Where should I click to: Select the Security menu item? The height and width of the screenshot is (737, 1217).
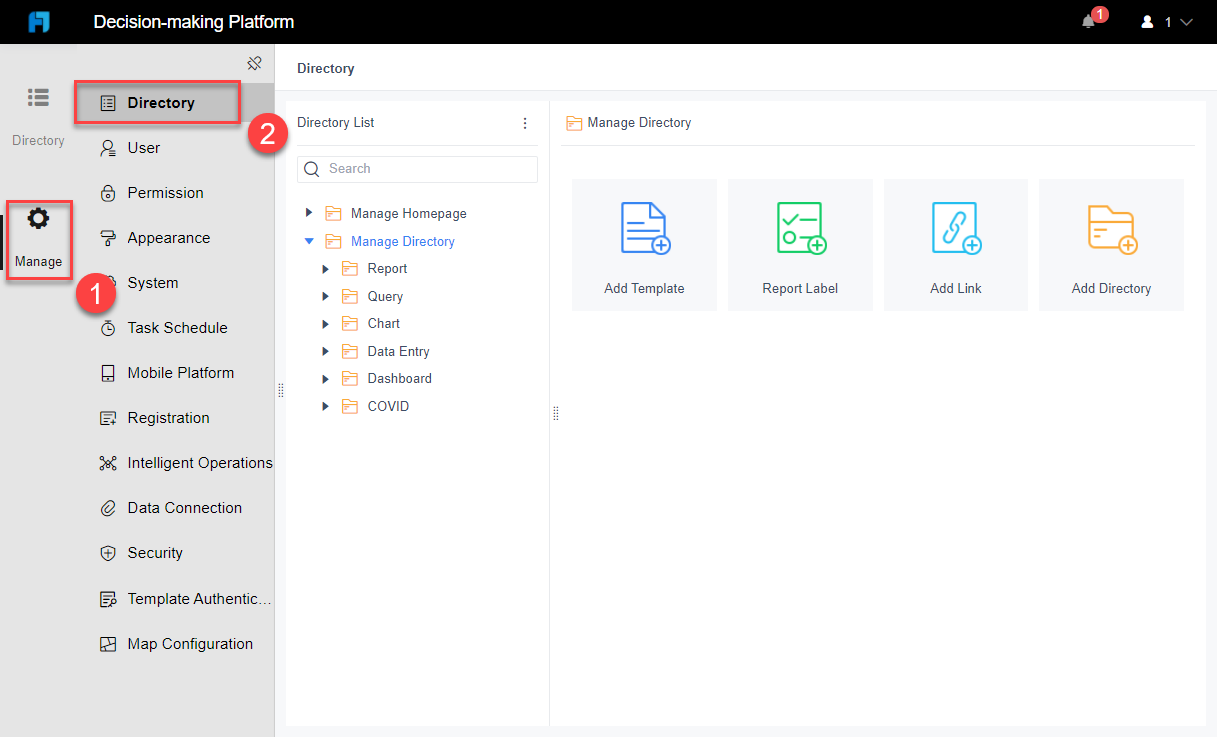155,552
